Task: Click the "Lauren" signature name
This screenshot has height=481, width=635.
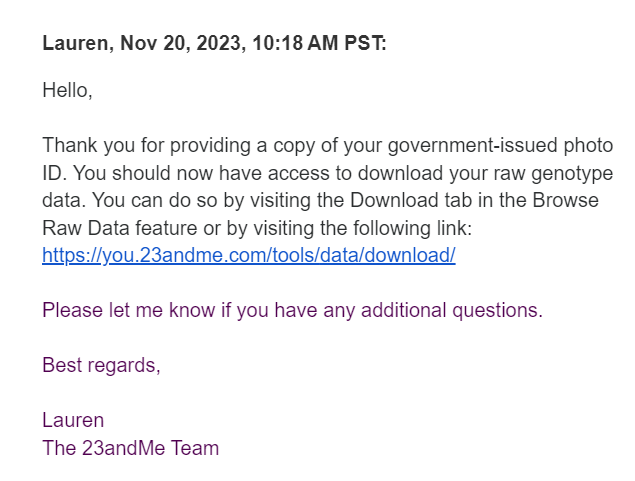Action: 73,420
